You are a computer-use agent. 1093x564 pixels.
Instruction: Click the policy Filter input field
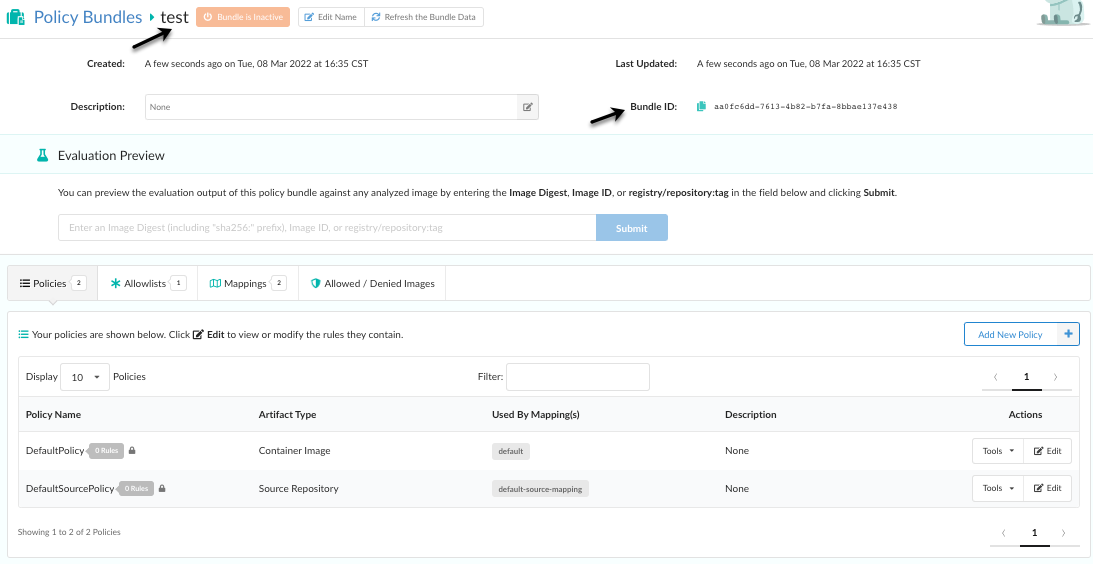coord(577,377)
